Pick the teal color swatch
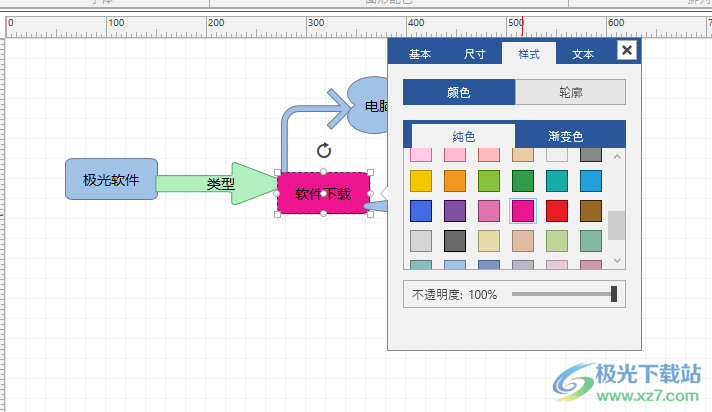712x412 pixels. (x=557, y=181)
